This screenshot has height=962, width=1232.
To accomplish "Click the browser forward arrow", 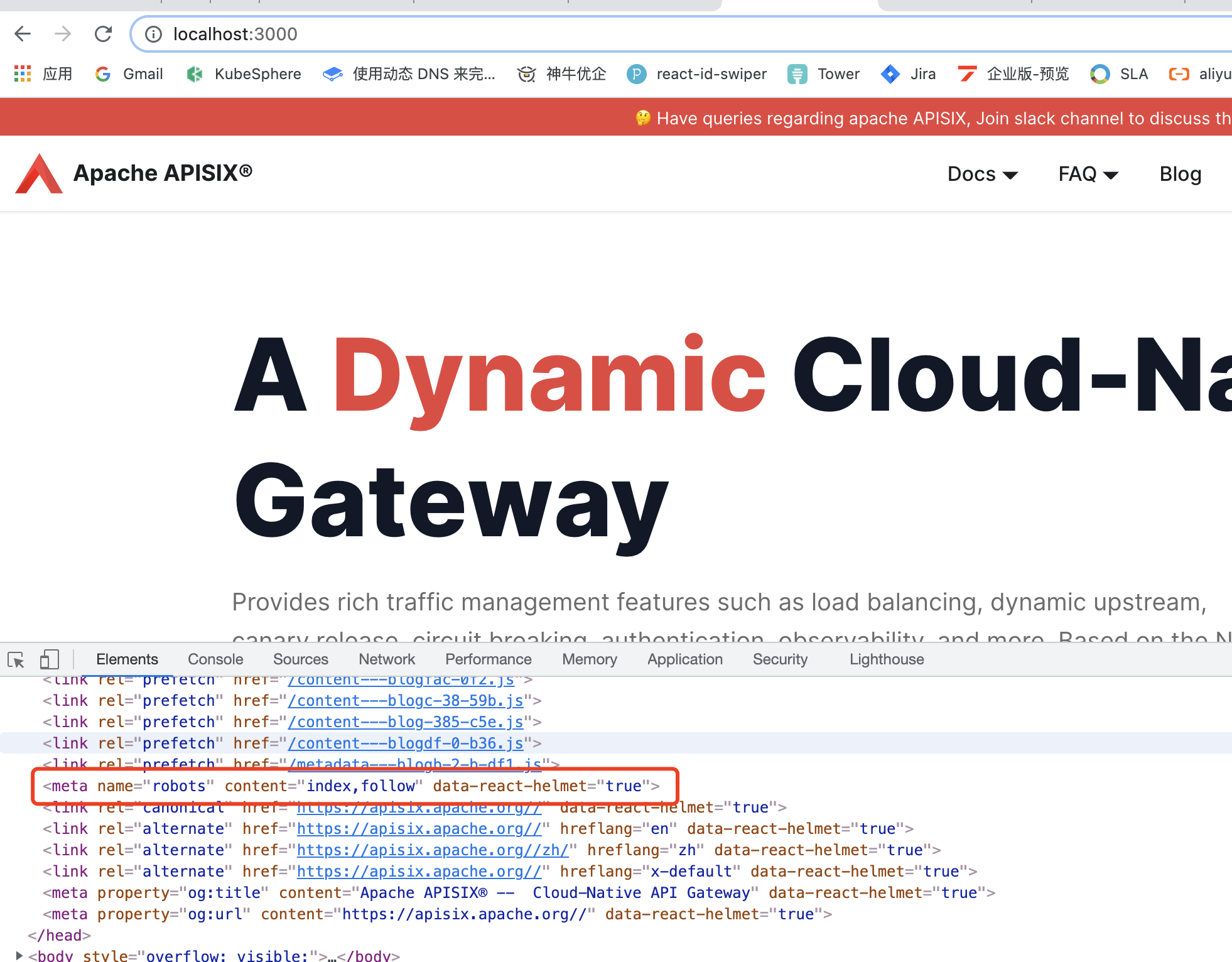I will (63, 34).
